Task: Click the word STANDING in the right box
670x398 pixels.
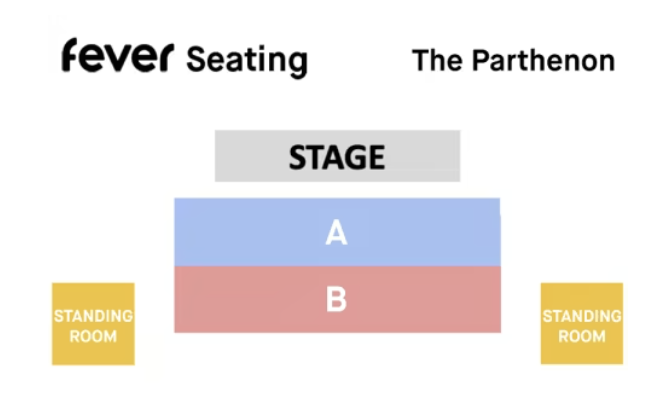Action: (582, 316)
